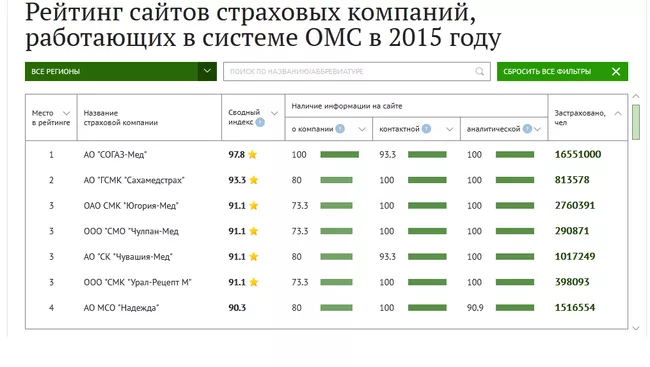Select company ООО "СМО "Чулпан-Мед"
The width and height of the screenshot is (650, 367).
point(131,231)
